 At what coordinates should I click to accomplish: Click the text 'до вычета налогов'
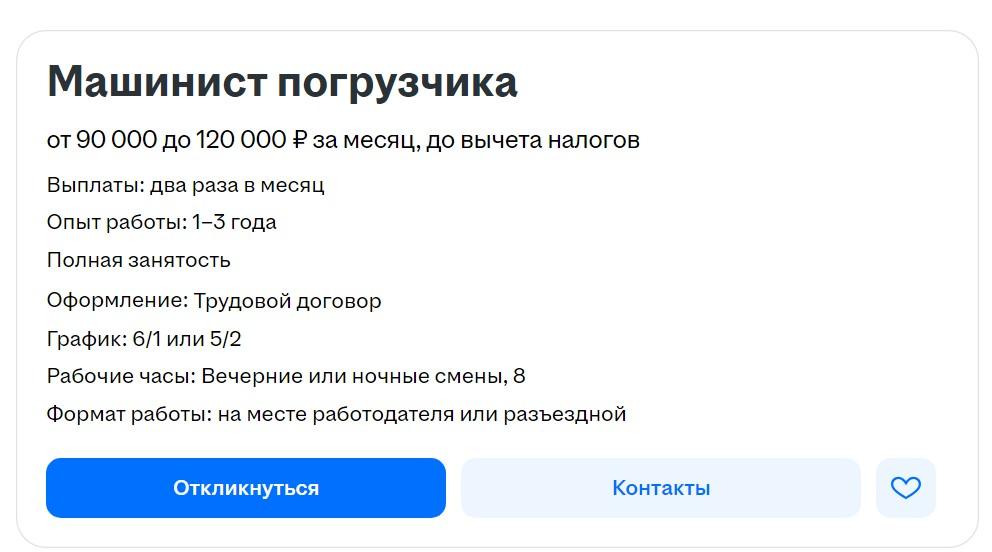coord(533,140)
